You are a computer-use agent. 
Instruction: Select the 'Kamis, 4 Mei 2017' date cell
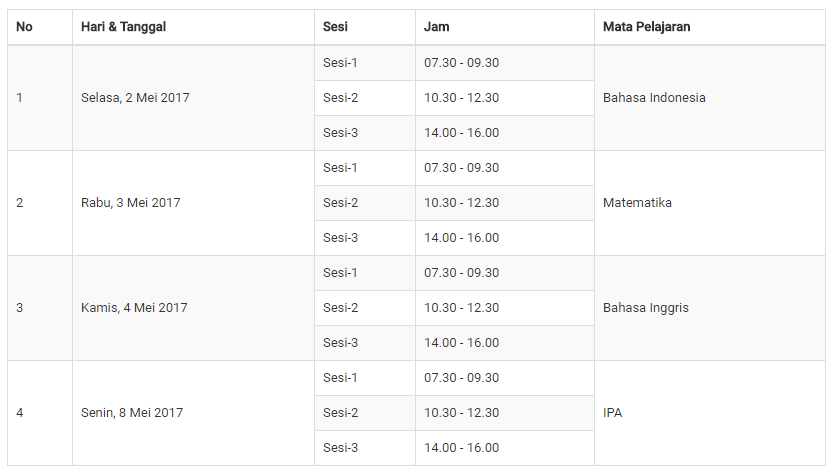point(193,308)
